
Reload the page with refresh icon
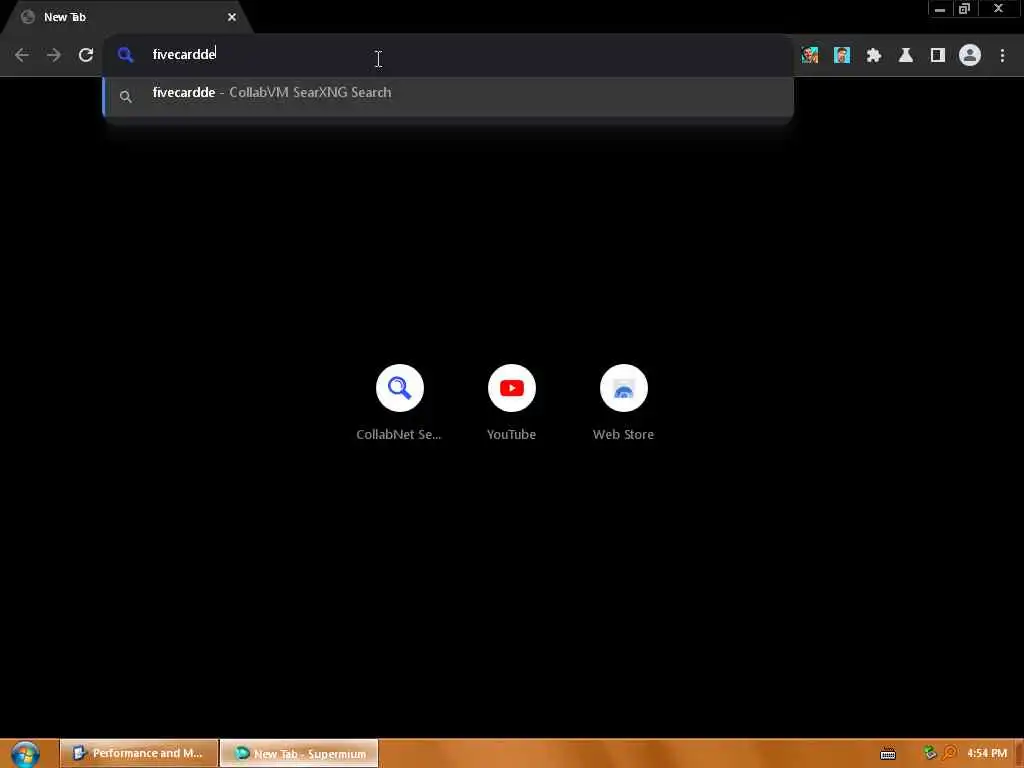(86, 55)
